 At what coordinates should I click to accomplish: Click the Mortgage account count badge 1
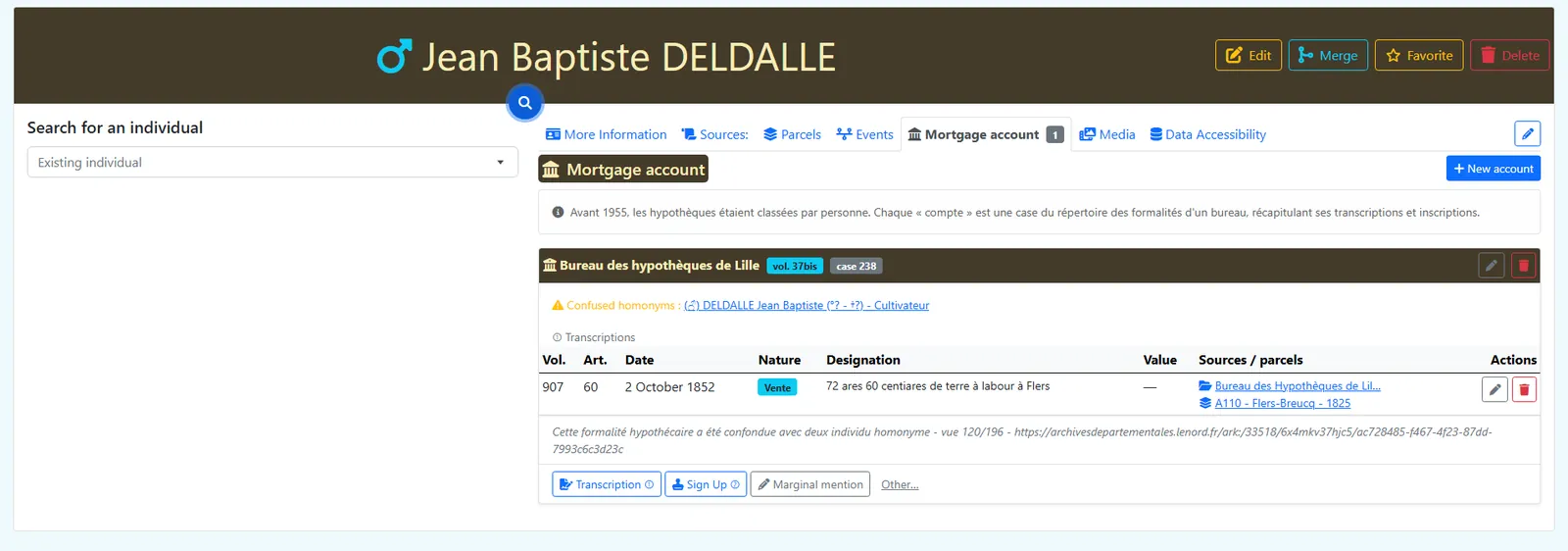click(1054, 134)
